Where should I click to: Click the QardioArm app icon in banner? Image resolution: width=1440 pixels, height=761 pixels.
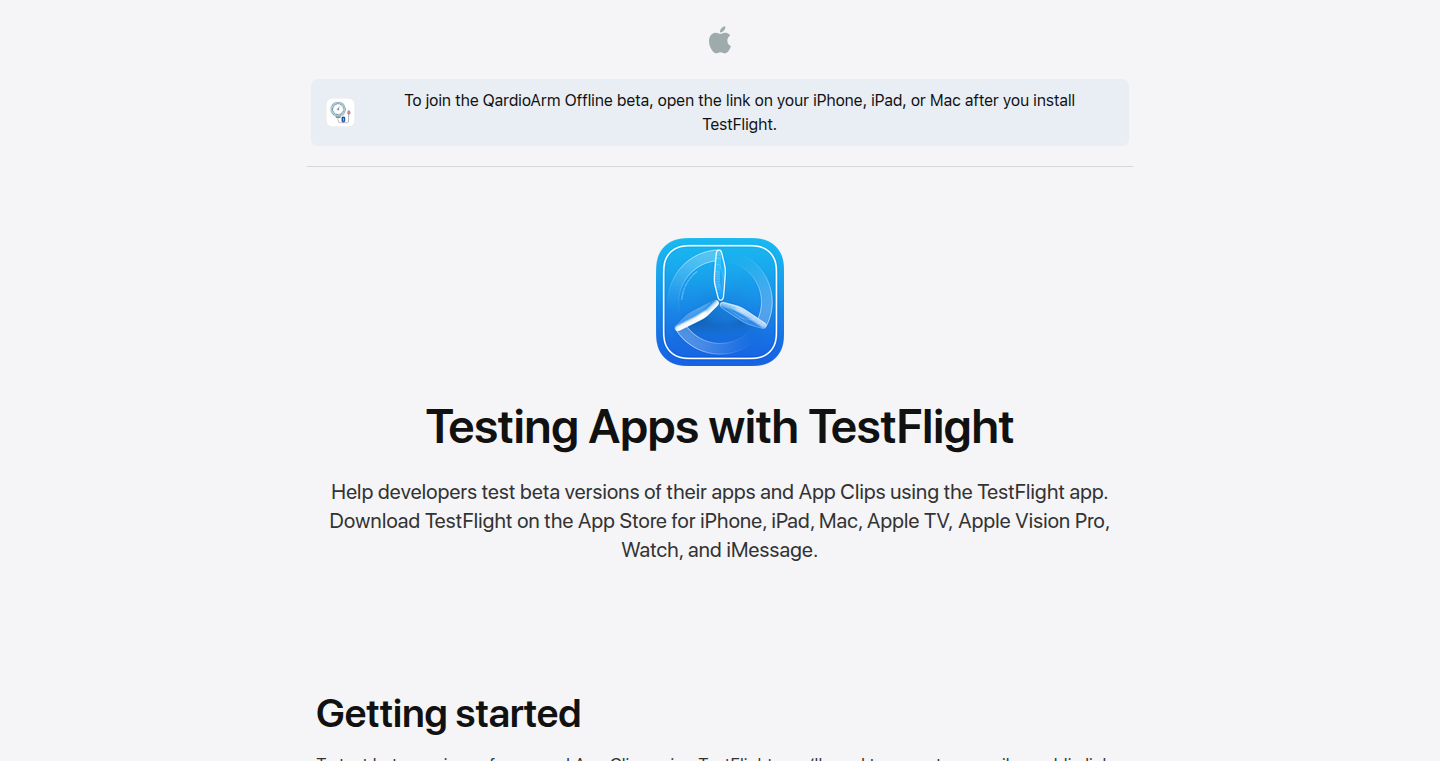click(x=340, y=112)
